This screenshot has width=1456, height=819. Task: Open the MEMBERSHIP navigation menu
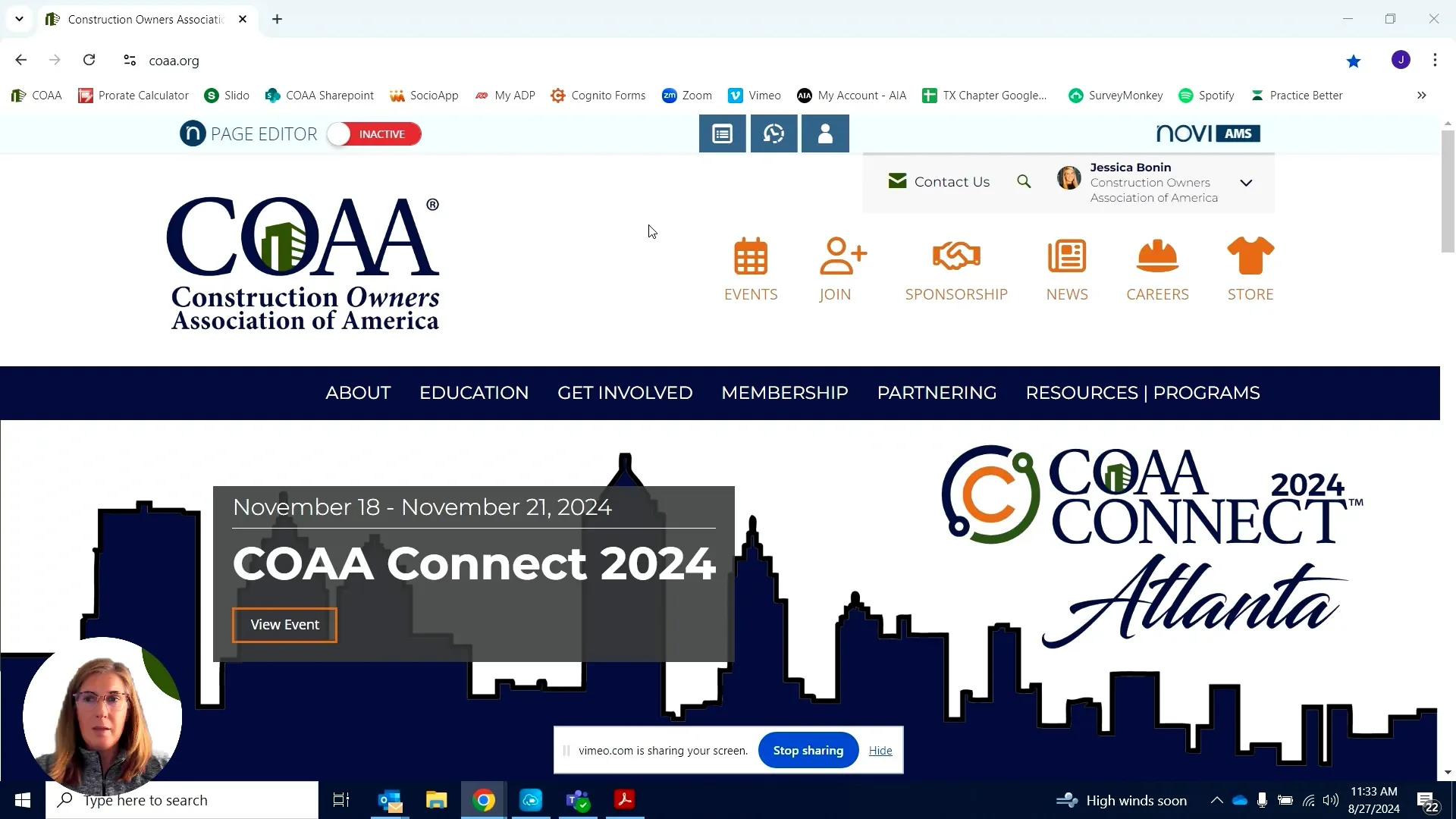(x=784, y=393)
